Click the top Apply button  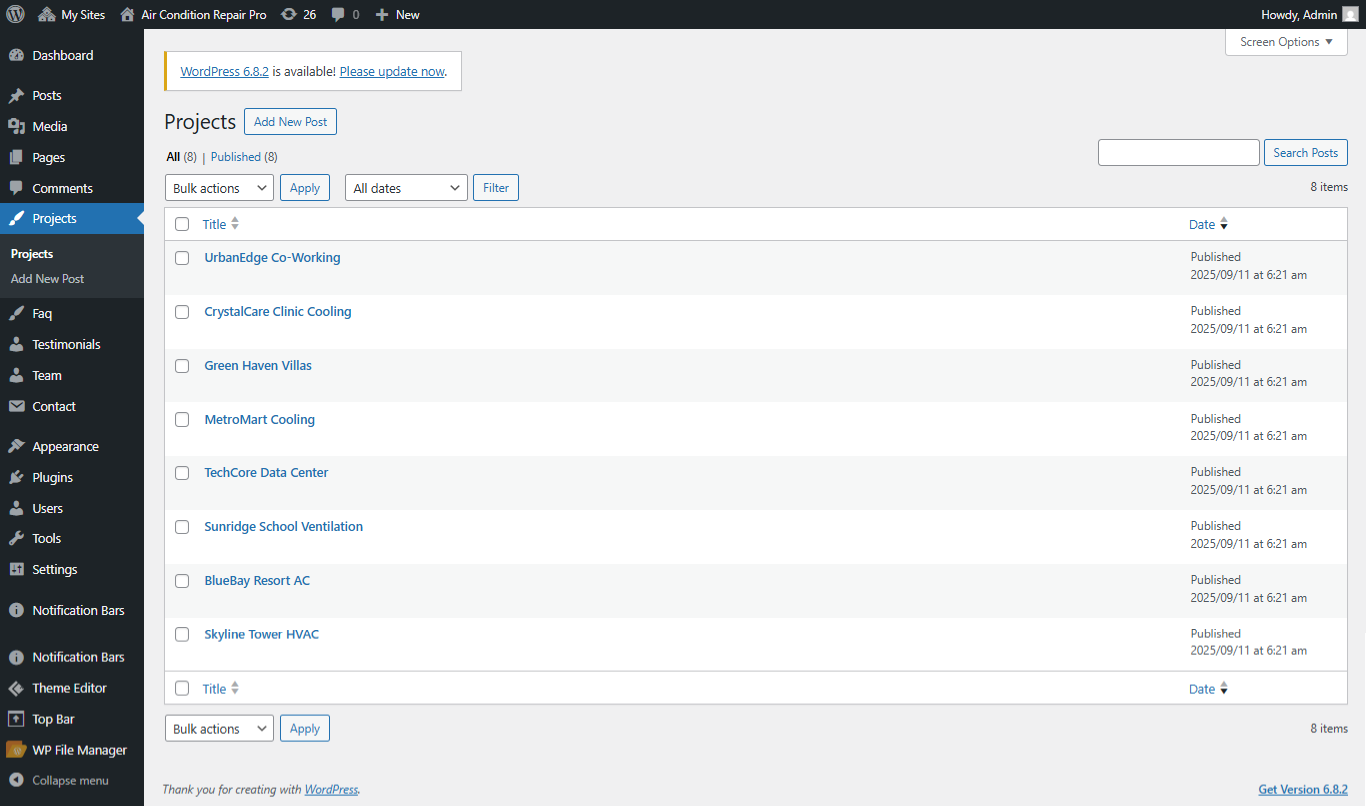coord(304,187)
